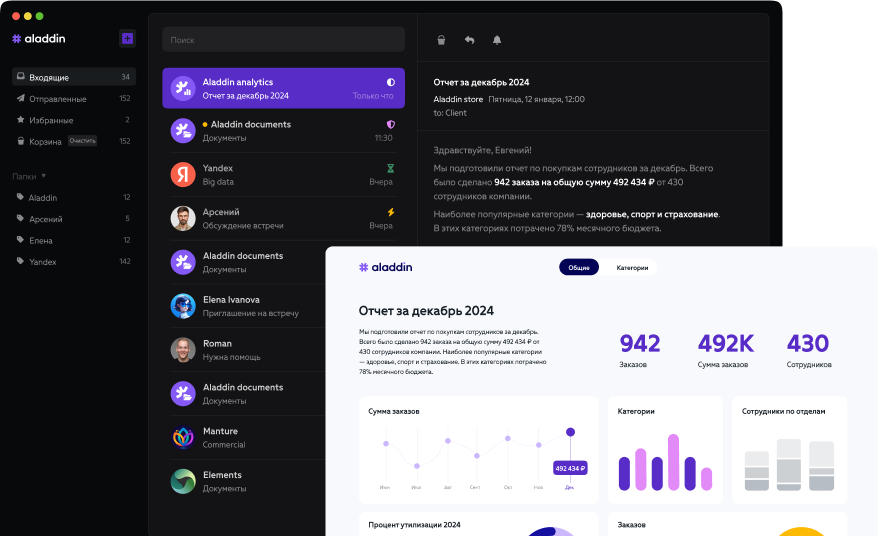This screenshot has height=536, width=878.
Task: Select the Yandex tag folder
Action: click(x=73, y=262)
